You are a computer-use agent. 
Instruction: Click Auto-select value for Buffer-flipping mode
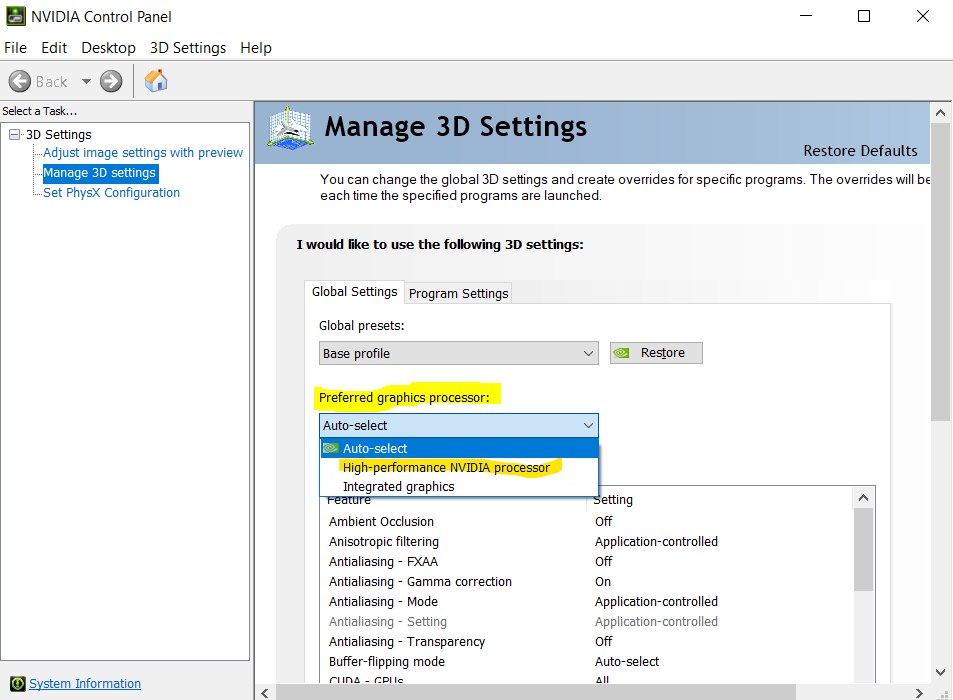pos(627,662)
